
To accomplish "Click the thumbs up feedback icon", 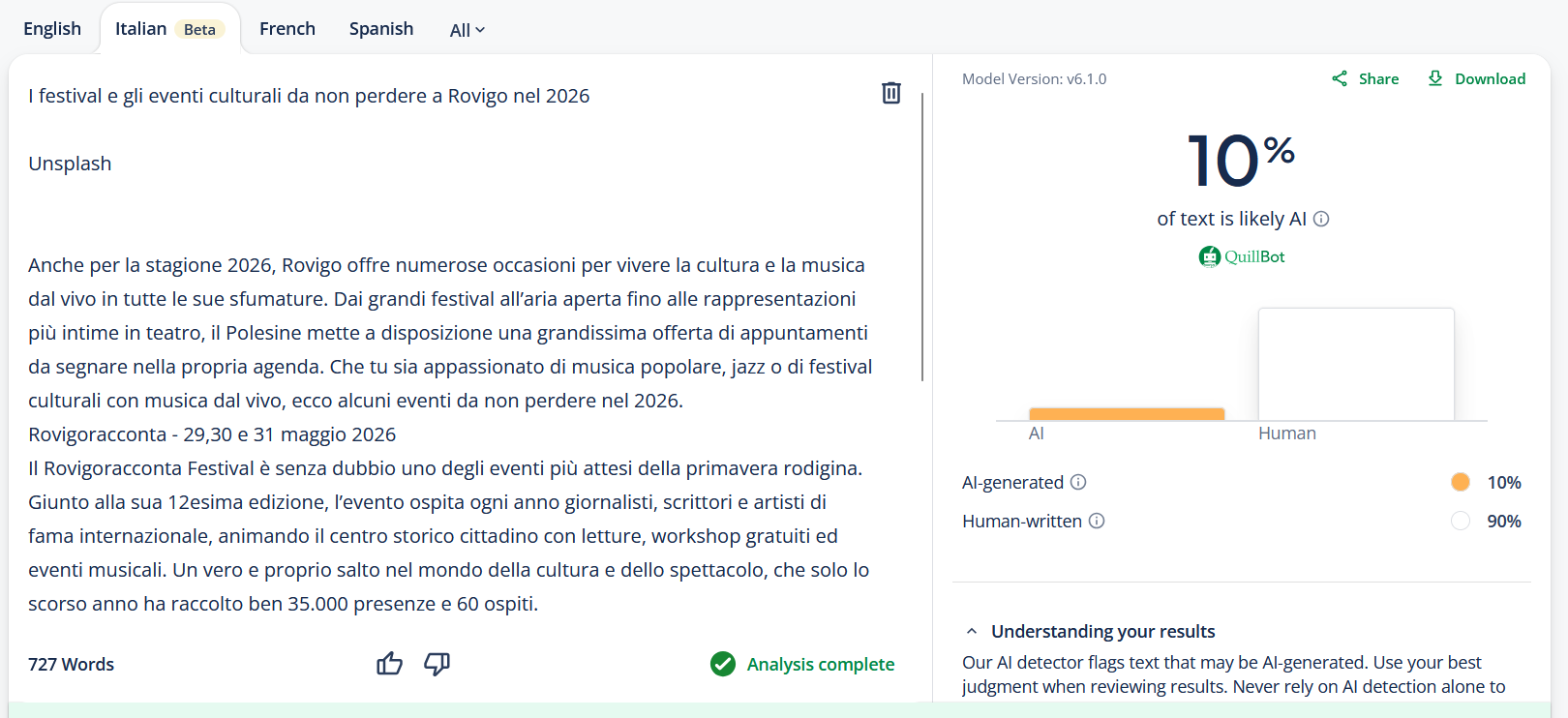I will 389,664.
